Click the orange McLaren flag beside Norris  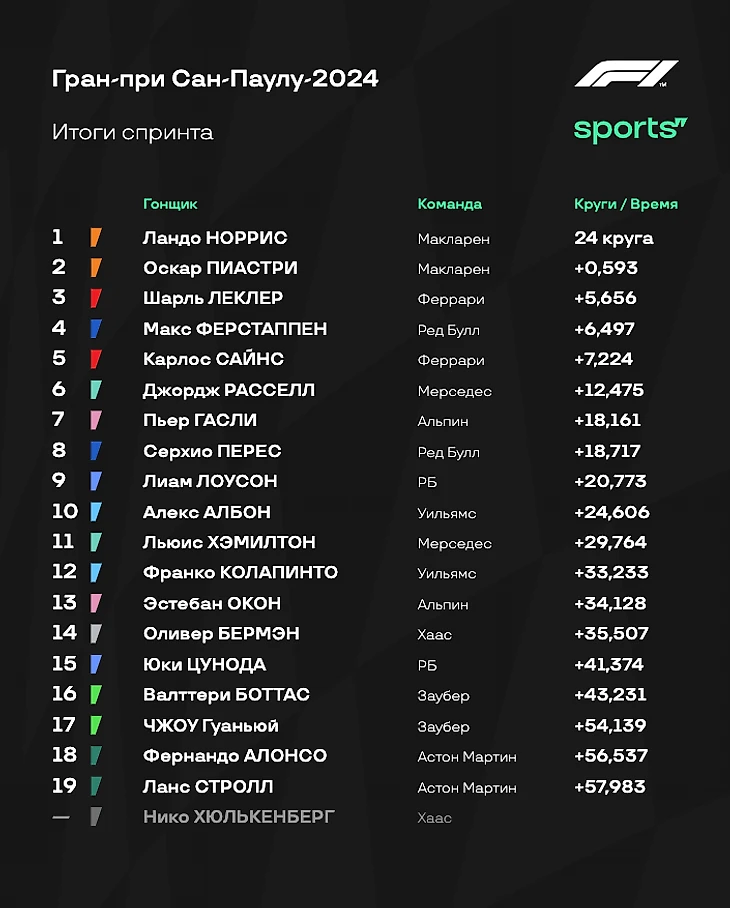96,238
